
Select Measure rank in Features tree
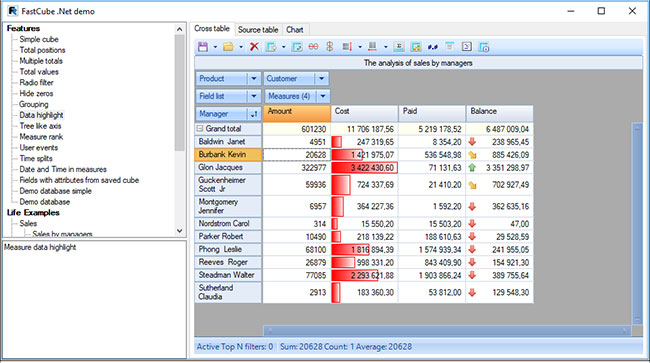[41, 137]
